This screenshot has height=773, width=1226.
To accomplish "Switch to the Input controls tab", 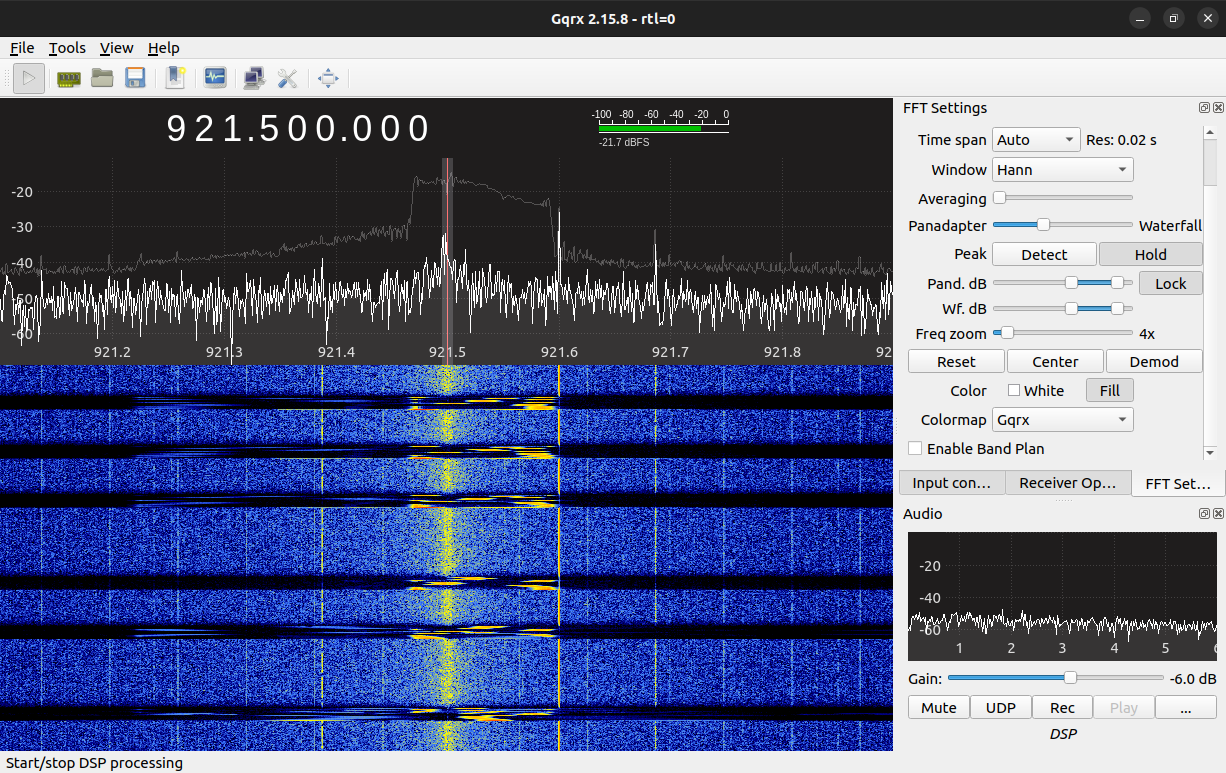I will click(951, 483).
